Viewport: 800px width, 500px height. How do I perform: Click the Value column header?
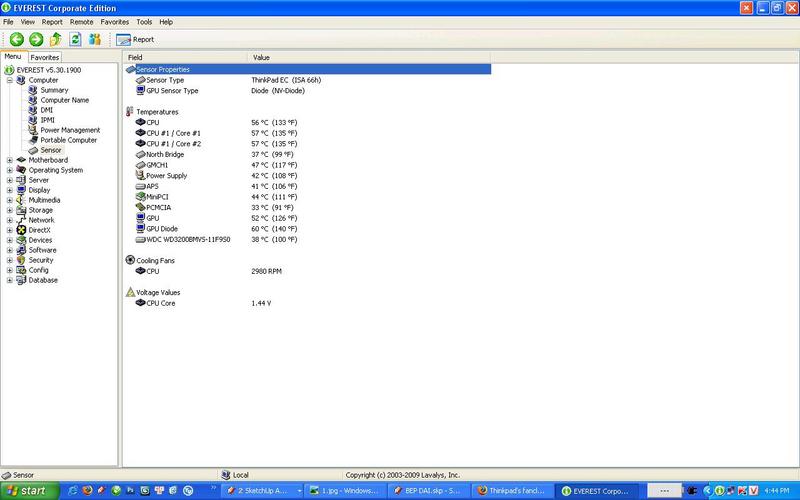370,58
